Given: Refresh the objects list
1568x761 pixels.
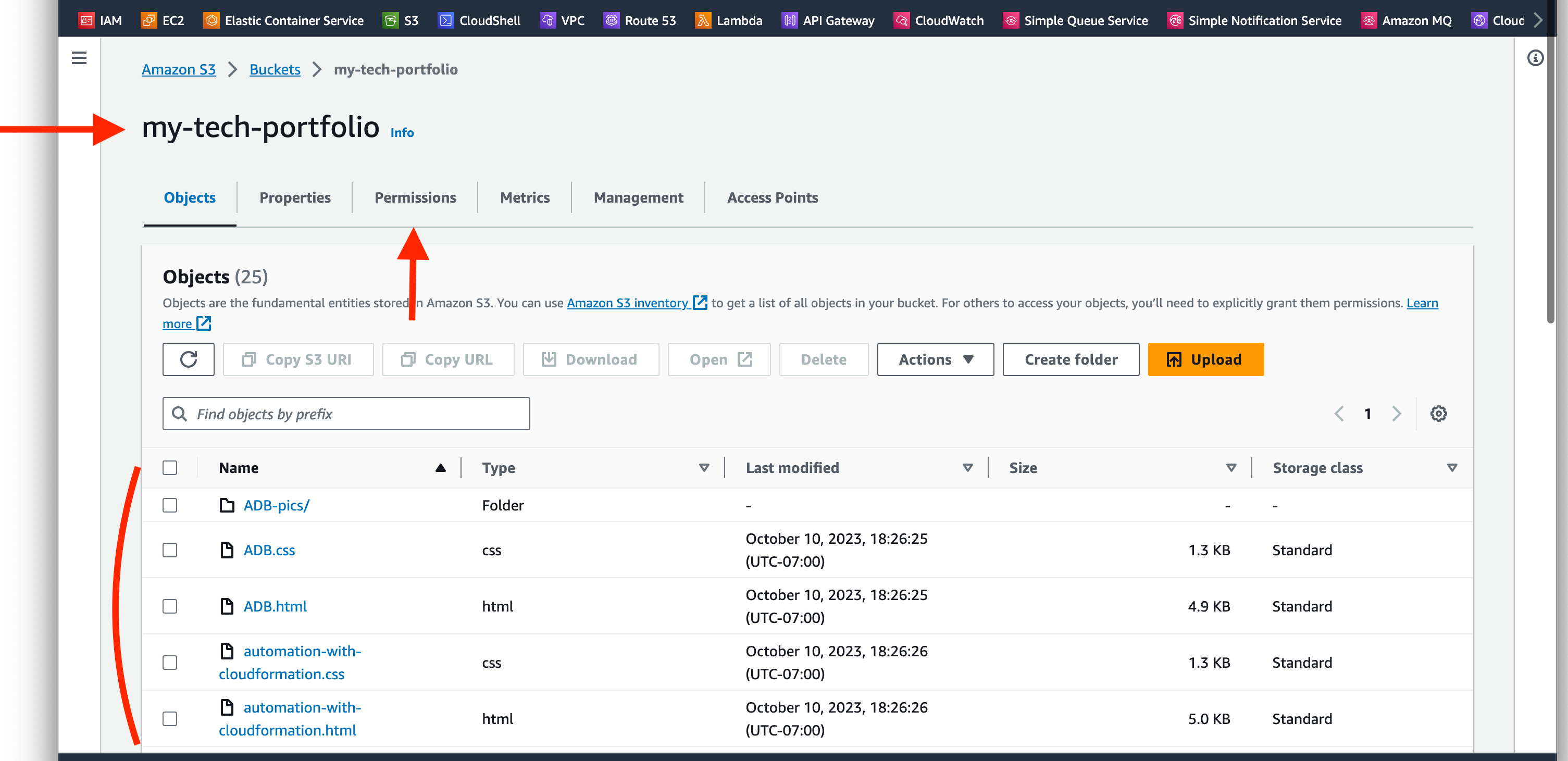Looking at the screenshot, I should (189, 359).
